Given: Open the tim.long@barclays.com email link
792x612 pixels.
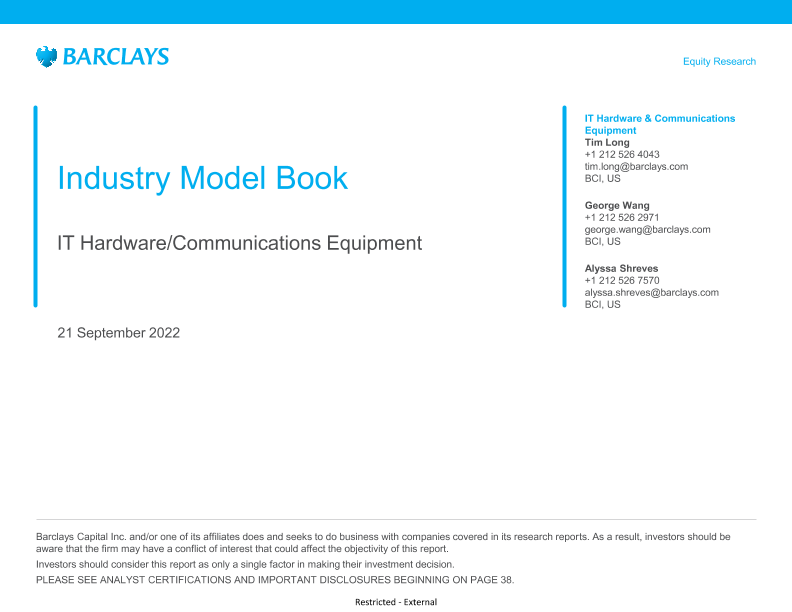Looking at the screenshot, I should (x=636, y=167).
